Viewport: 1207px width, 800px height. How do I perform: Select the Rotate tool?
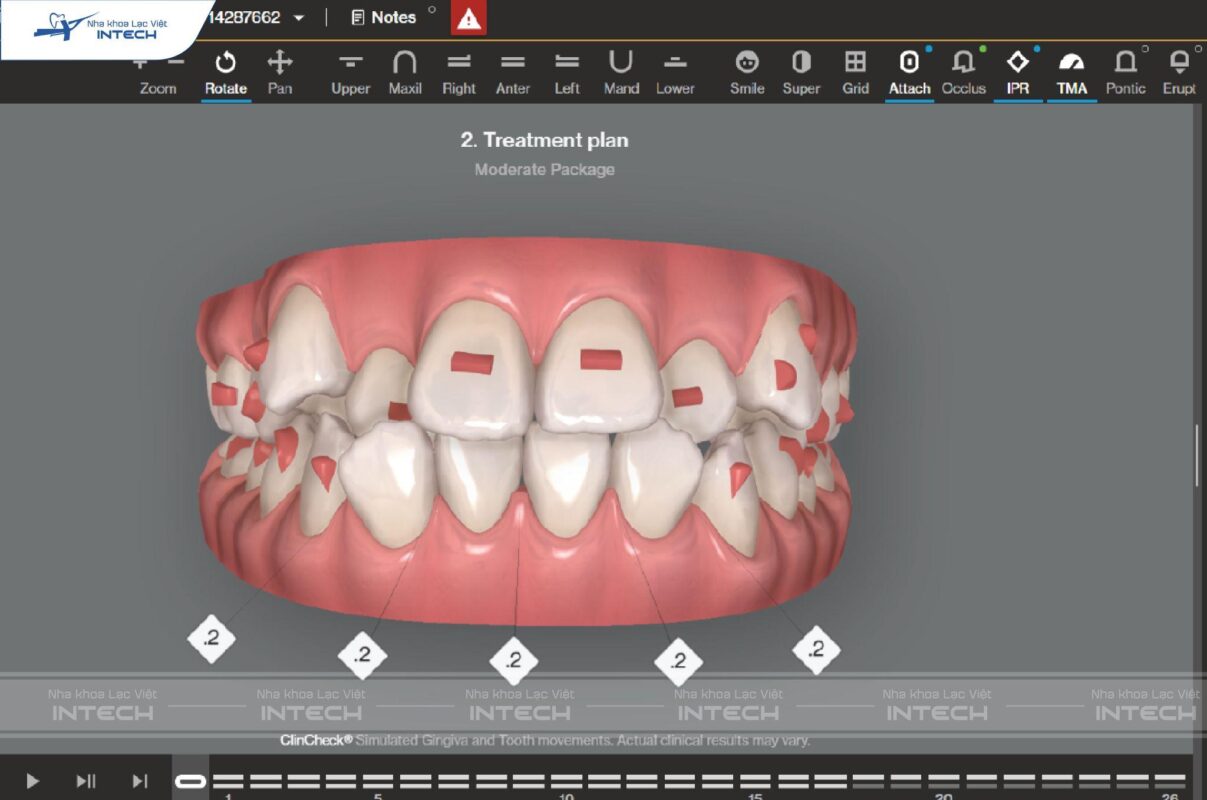226,72
